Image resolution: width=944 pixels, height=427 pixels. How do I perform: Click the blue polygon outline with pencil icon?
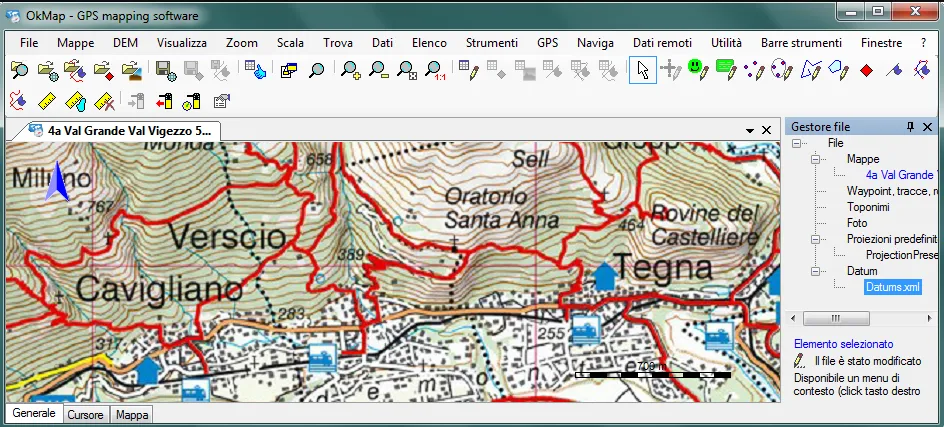click(811, 70)
